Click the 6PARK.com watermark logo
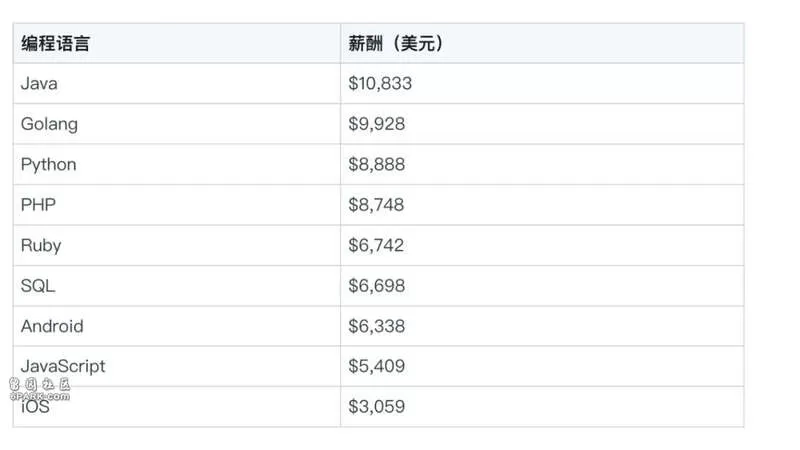This screenshot has width=800, height=450. click(40, 390)
